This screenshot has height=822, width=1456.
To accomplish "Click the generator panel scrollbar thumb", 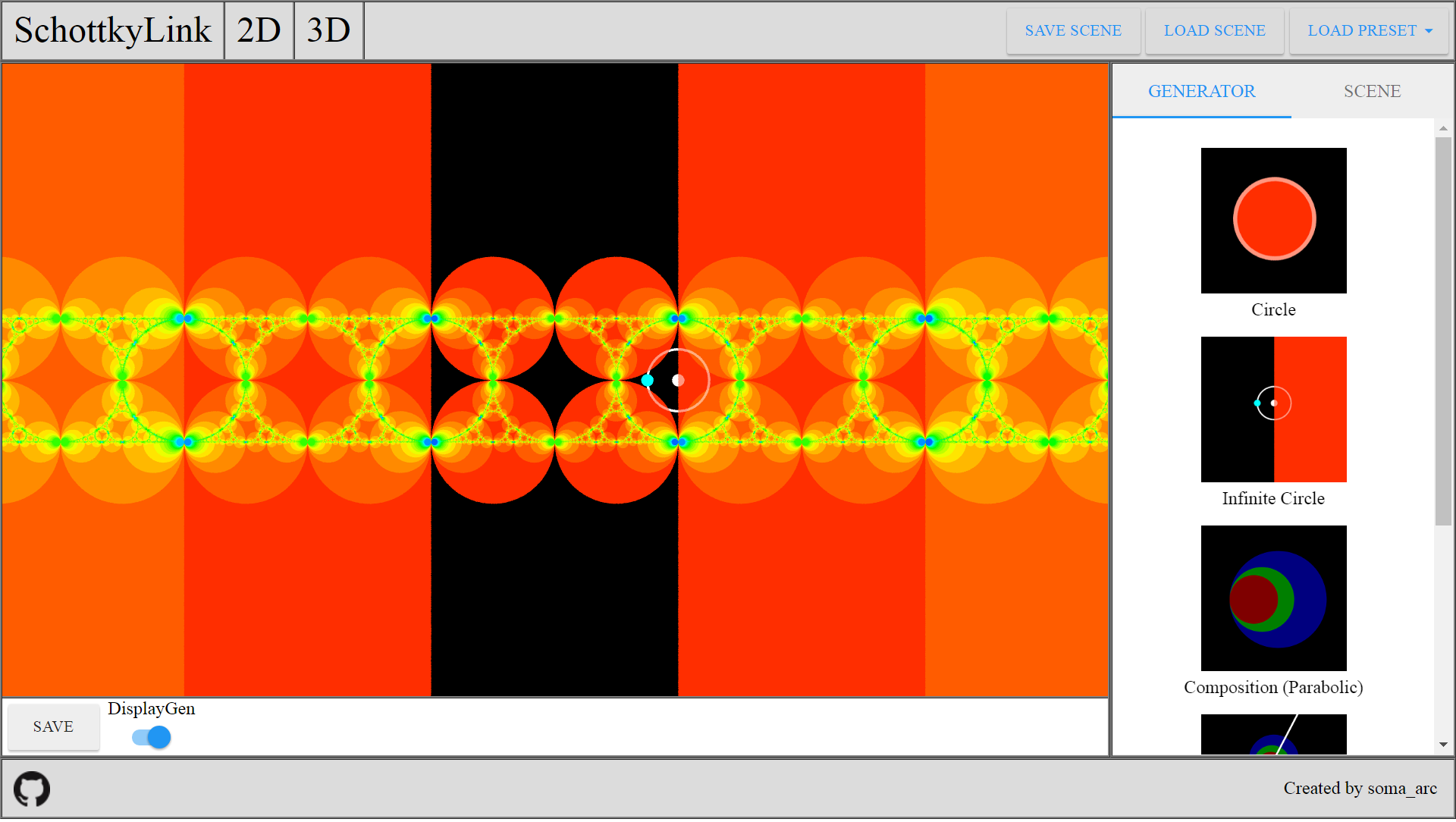I will (1443, 331).
